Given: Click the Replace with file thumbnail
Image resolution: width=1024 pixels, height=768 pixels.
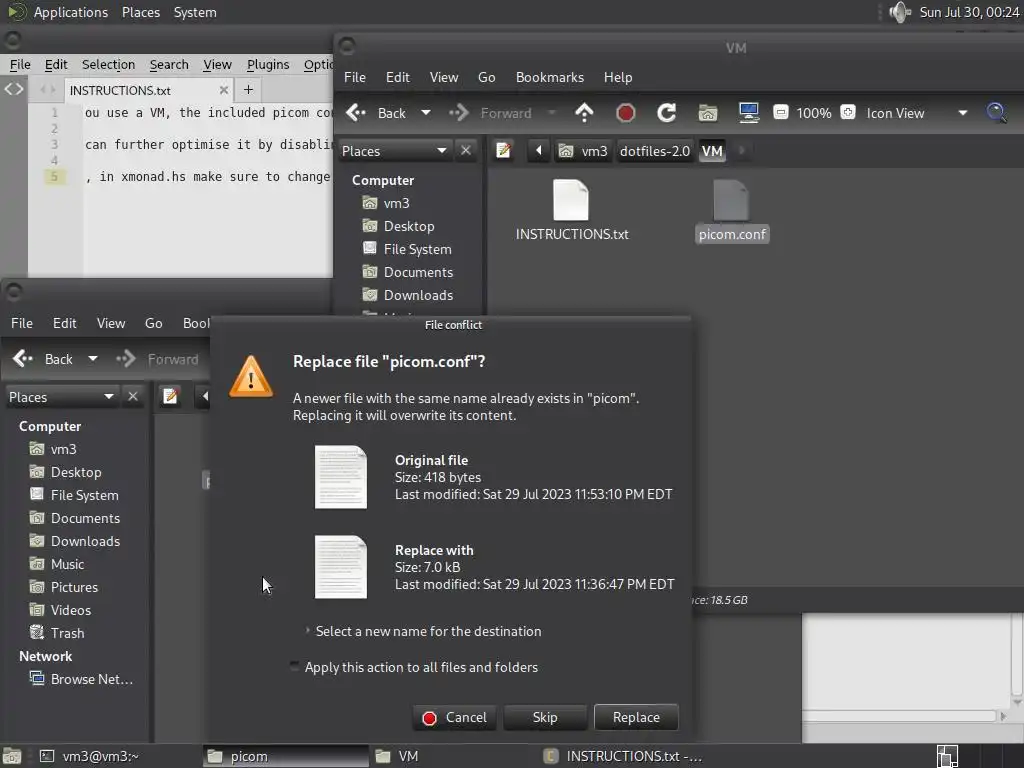Looking at the screenshot, I should click(x=341, y=567).
